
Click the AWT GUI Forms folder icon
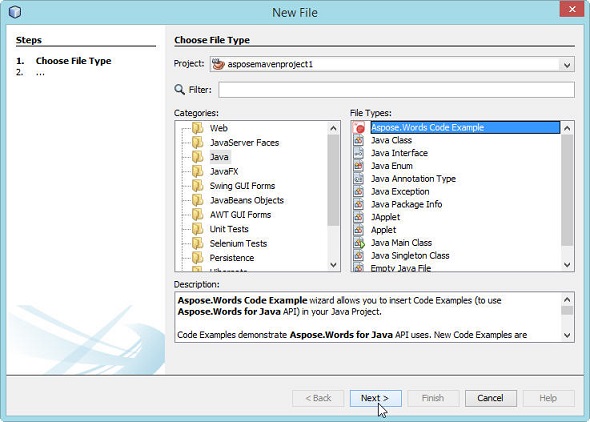pyautogui.click(x=198, y=215)
